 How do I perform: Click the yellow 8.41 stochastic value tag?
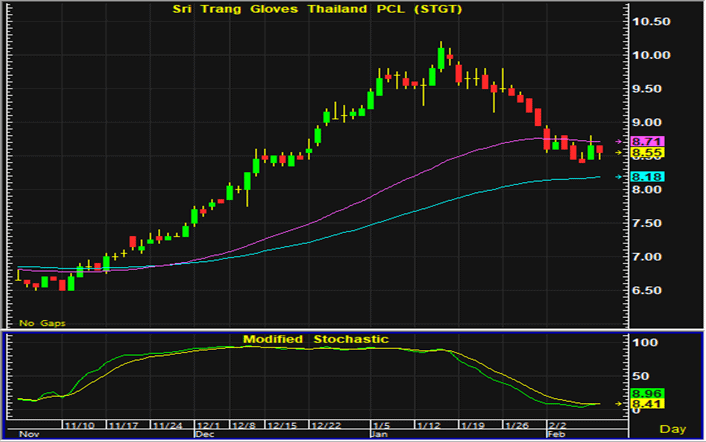640,405
